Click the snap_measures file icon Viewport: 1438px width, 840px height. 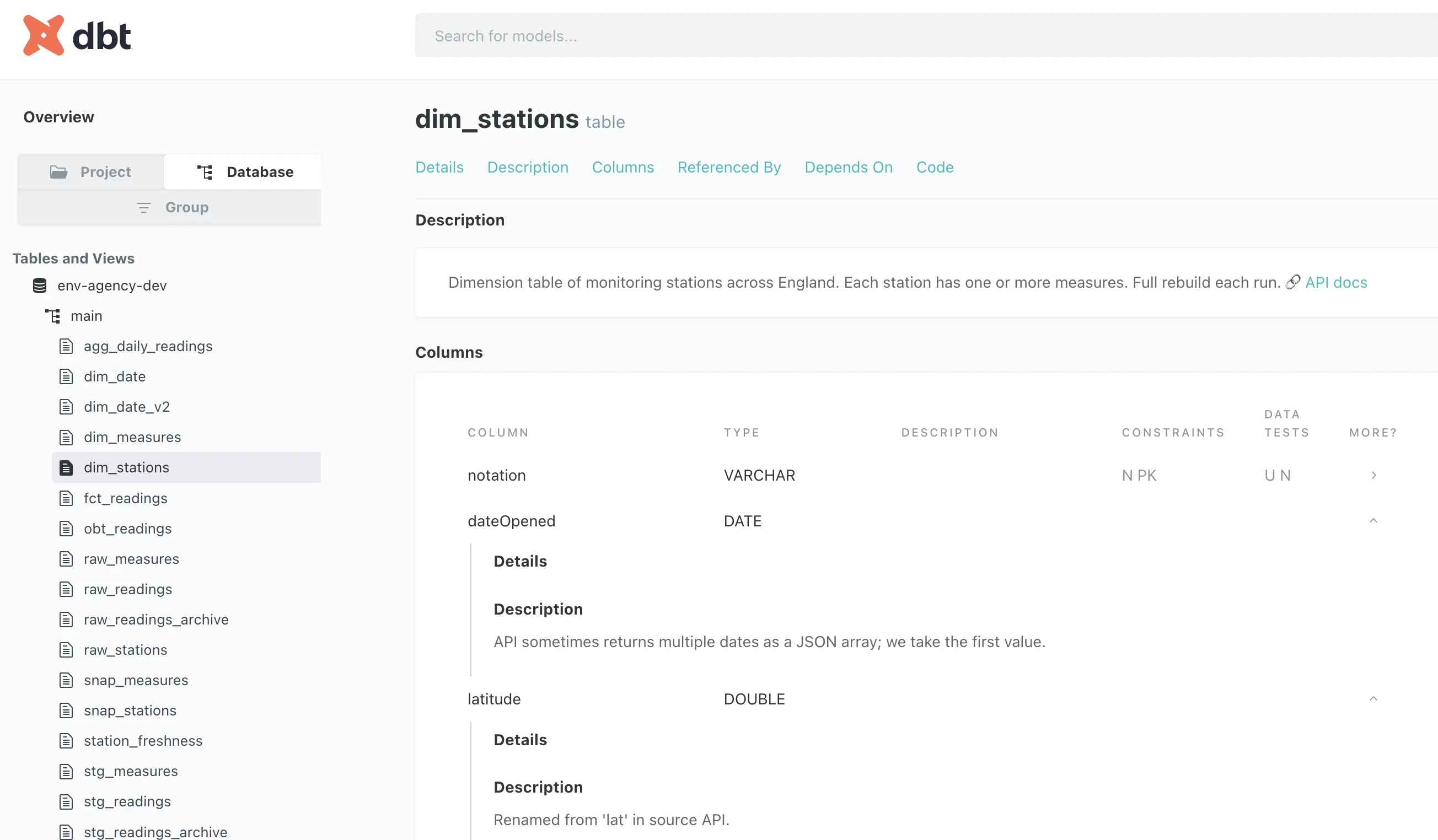pos(66,680)
